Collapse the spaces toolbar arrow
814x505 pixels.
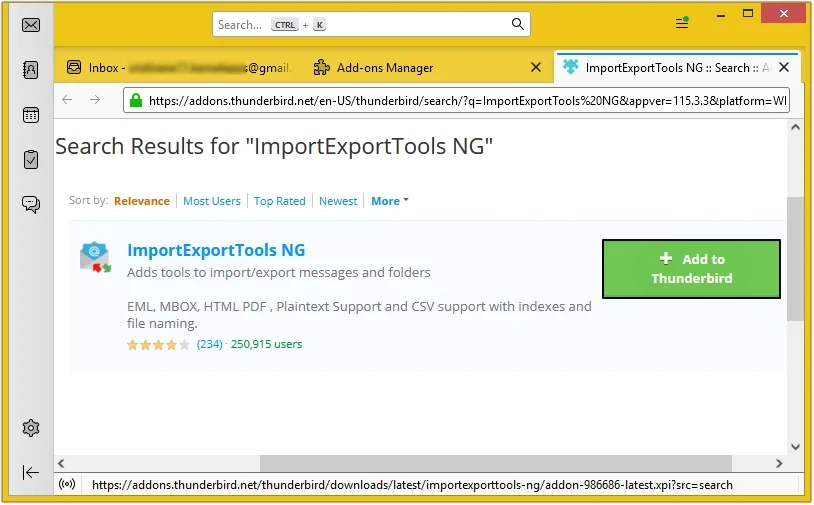(x=31, y=472)
